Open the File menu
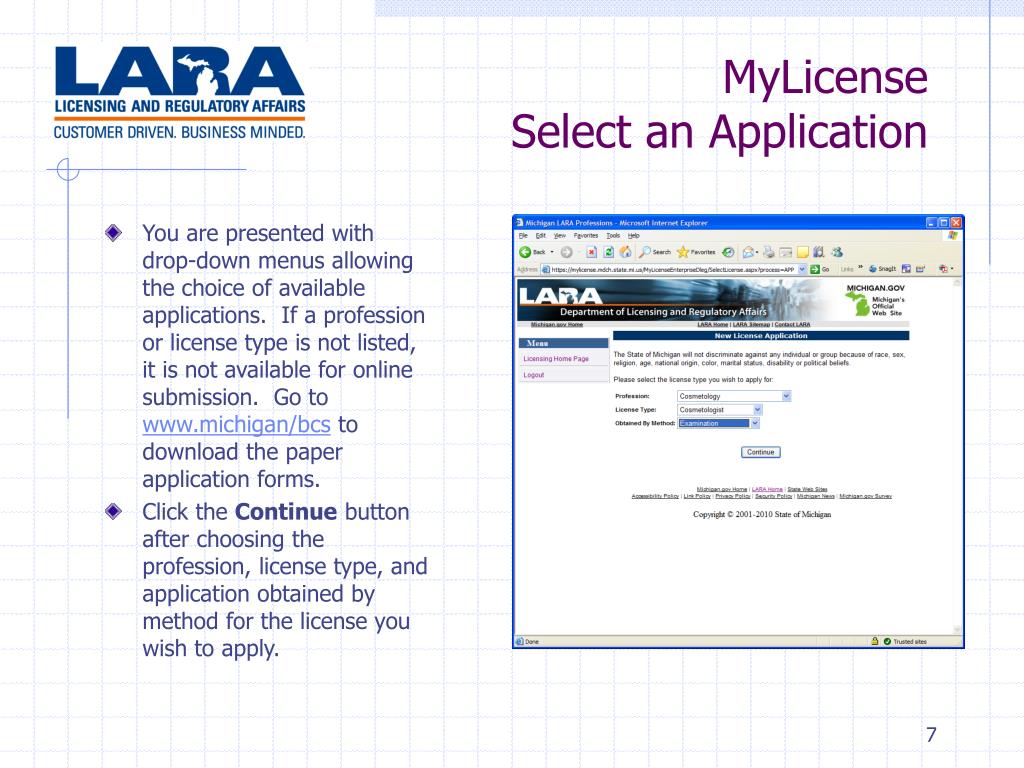 (x=523, y=236)
